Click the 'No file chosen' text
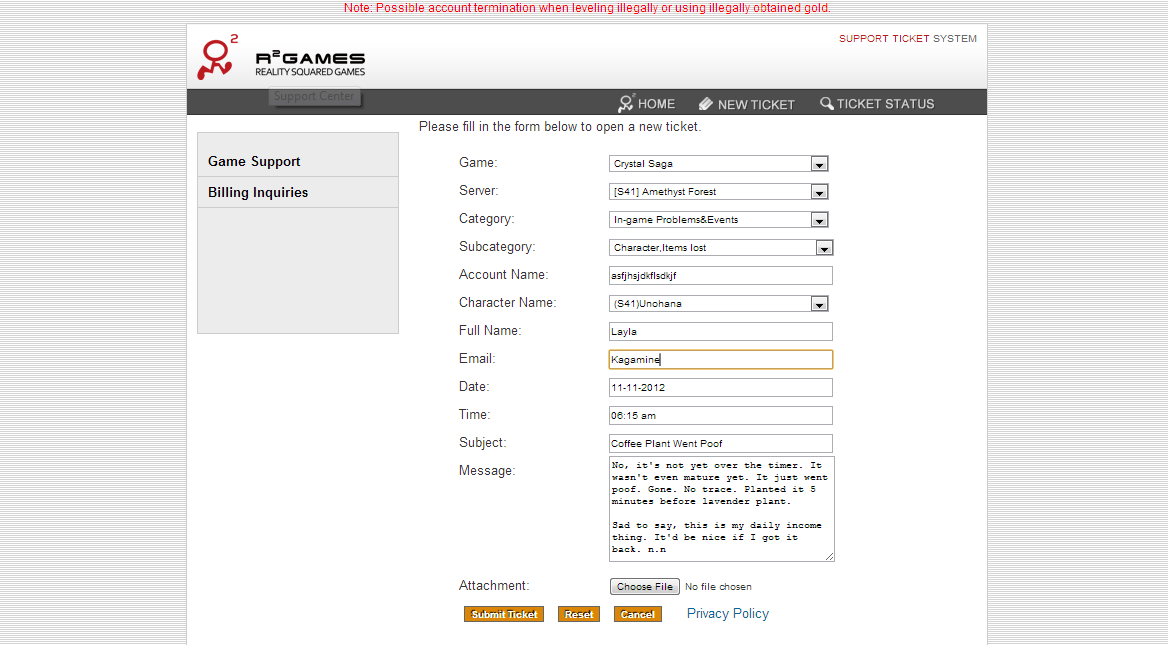Image resolution: width=1168 pixels, height=645 pixels. (718, 587)
